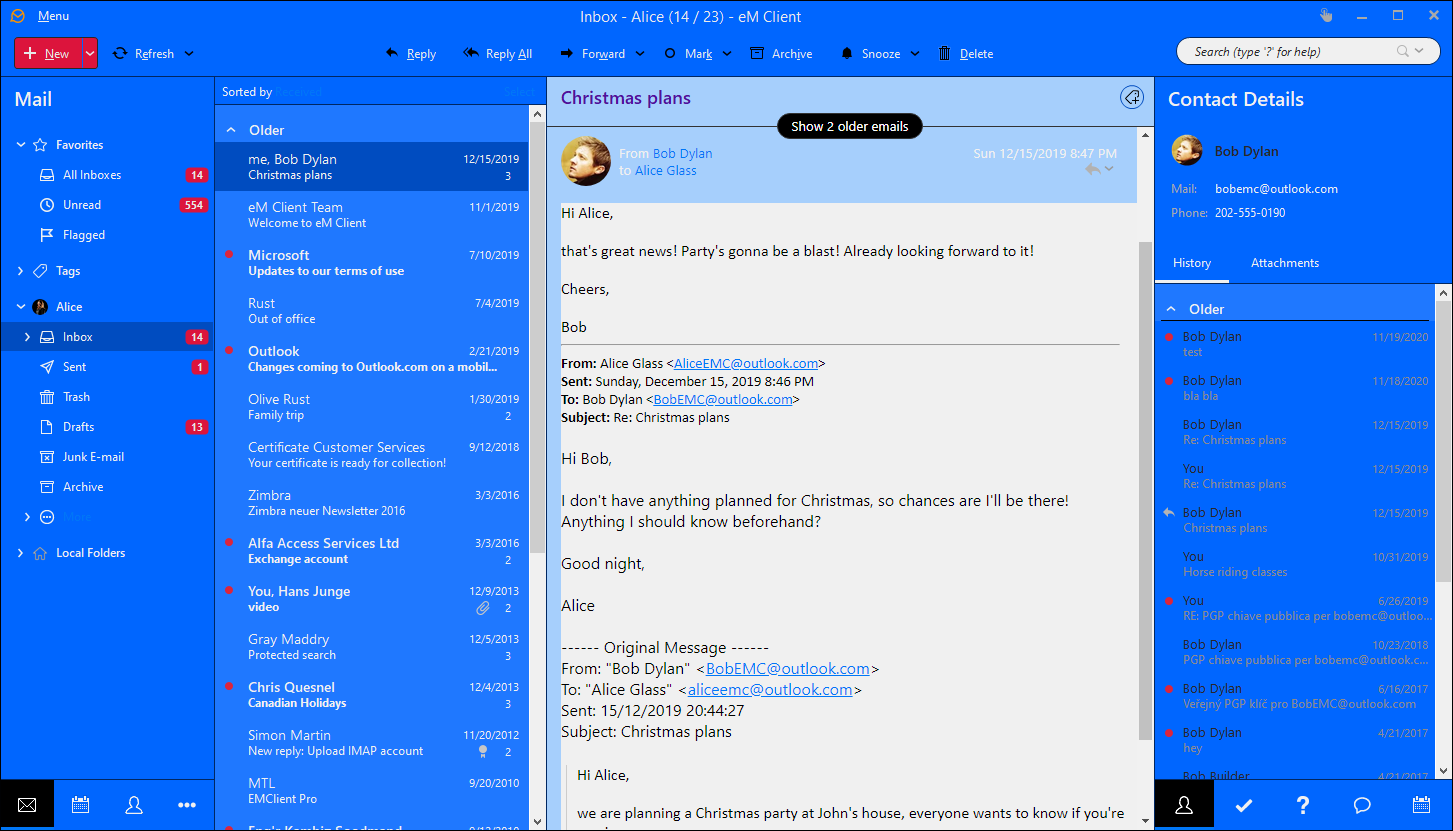Screen dimensions: 1453x831
Task: Open the more options ellipsis icon
Action: click(187, 805)
